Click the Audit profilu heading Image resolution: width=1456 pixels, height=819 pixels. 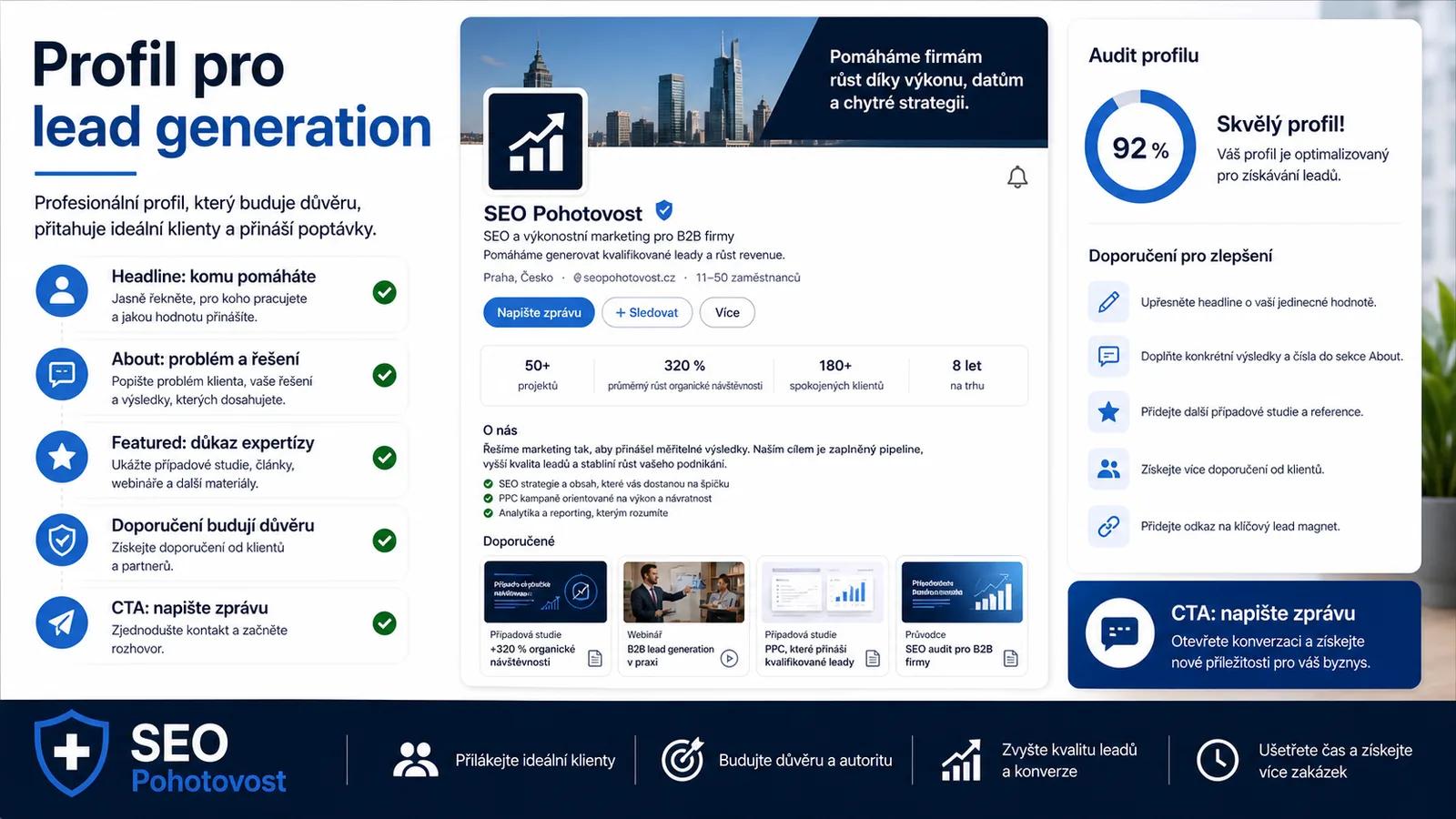[x=1144, y=56]
